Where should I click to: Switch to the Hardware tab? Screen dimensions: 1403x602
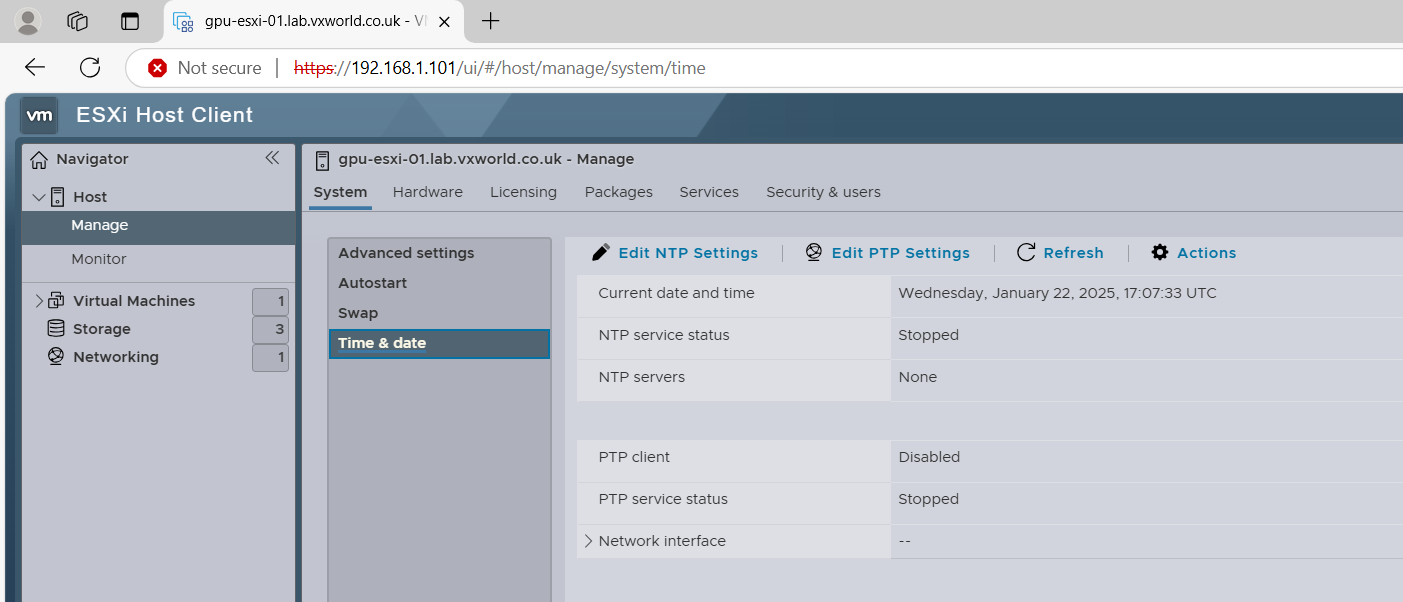(427, 192)
